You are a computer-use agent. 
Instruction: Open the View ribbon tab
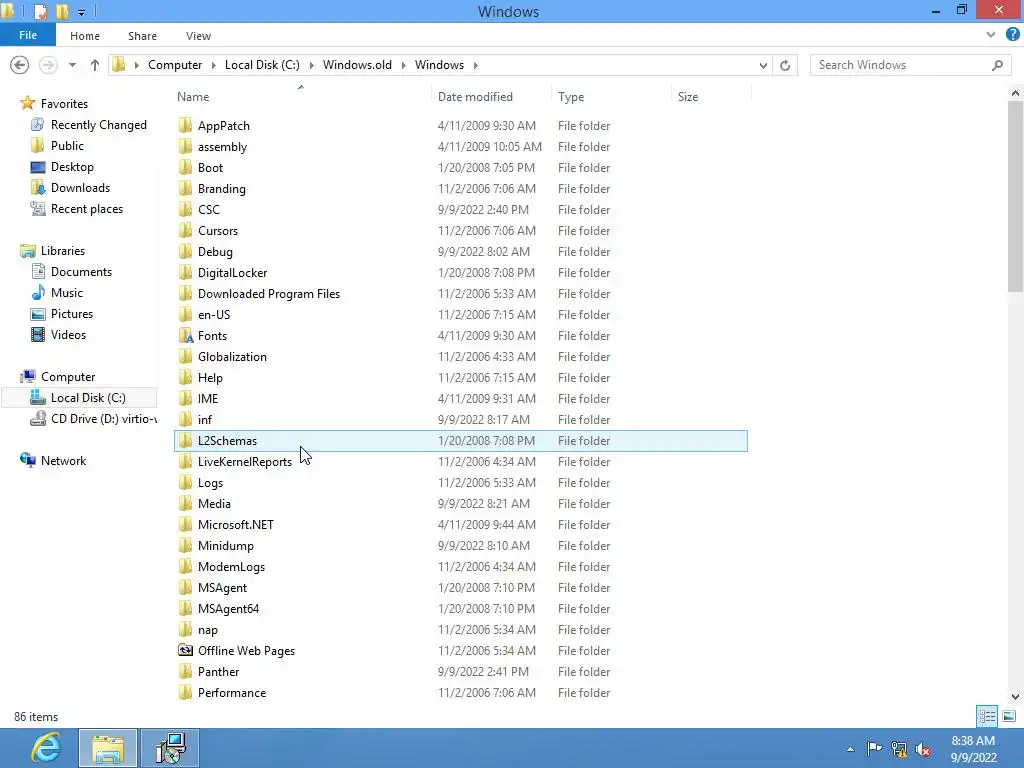(x=198, y=36)
